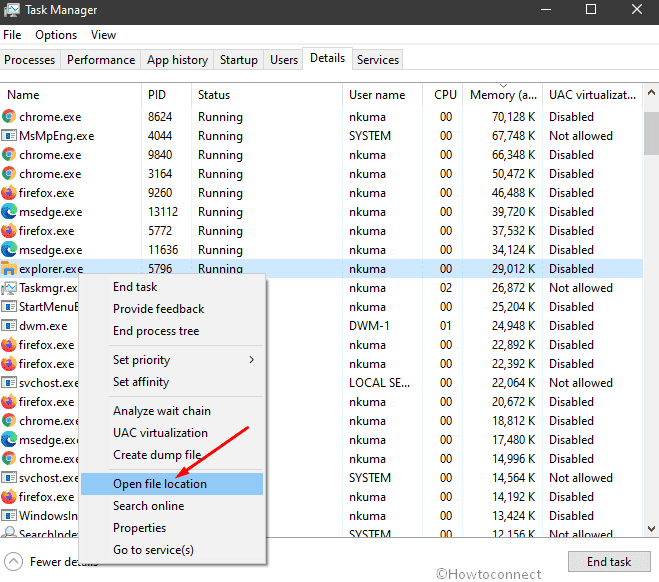Sort by the Status column header
Viewport: 659px width, 582px height.
(267, 95)
